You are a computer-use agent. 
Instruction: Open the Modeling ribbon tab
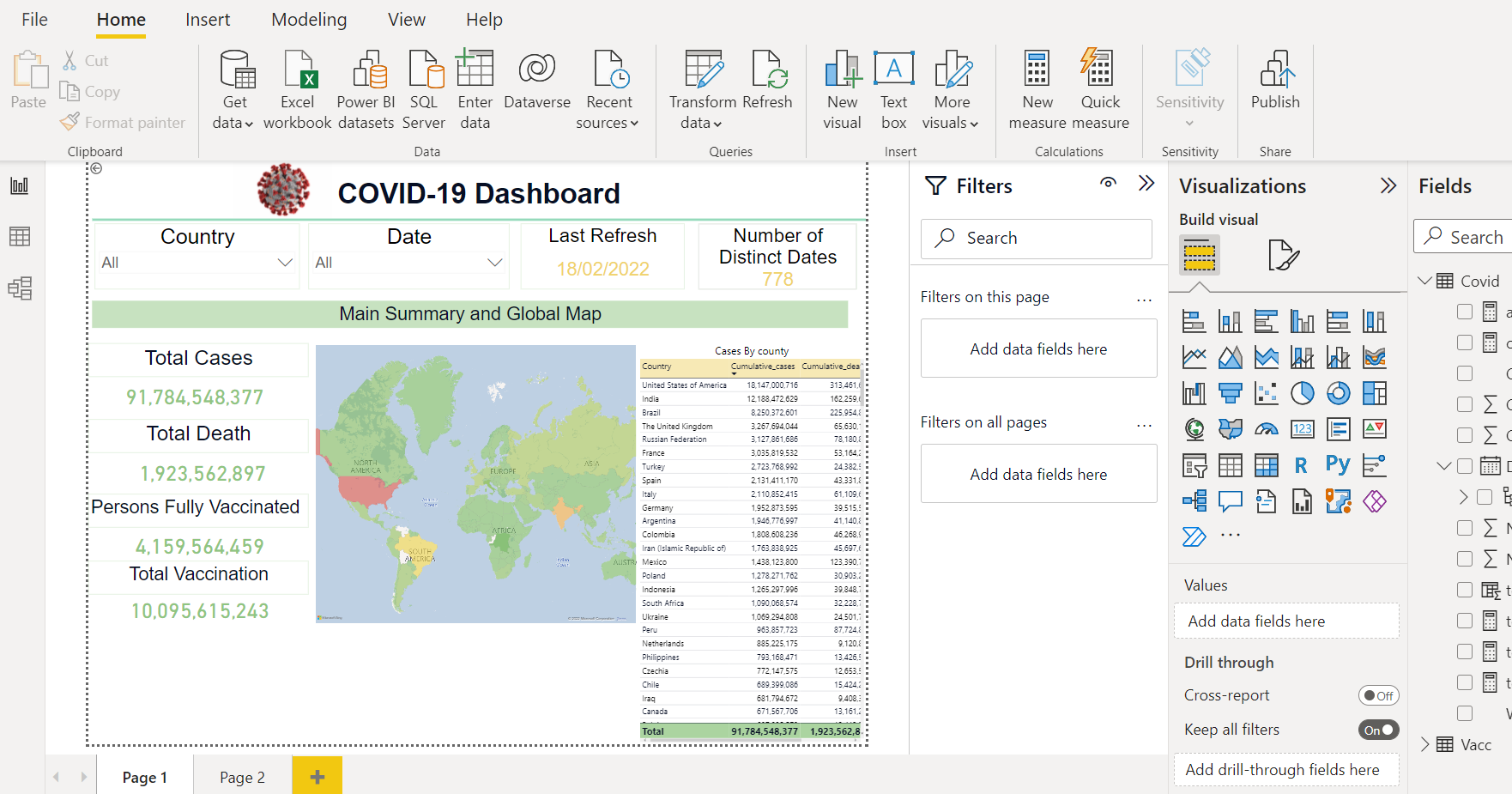(309, 20)
